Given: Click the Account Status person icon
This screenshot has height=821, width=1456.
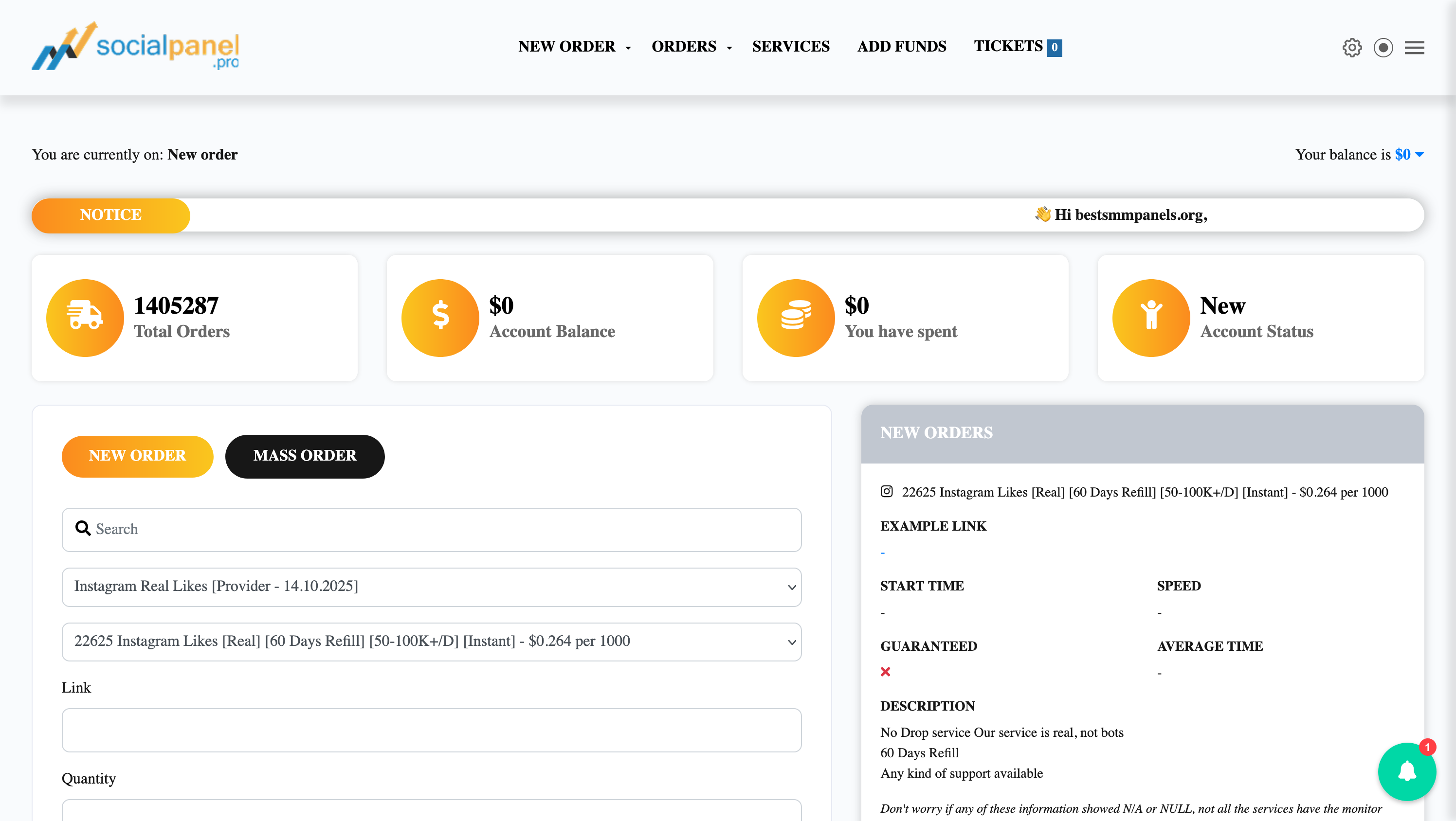Looking at the screenshot, I should (1151, 318).
